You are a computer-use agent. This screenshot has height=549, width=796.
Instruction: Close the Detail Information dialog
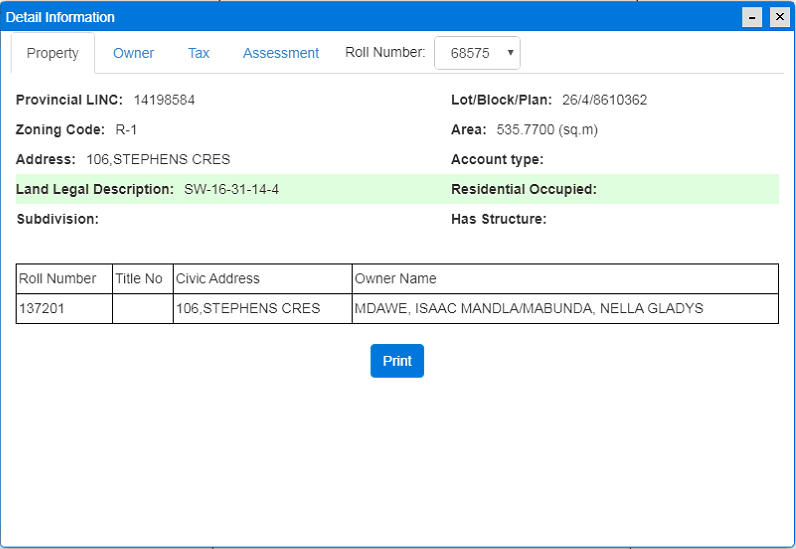[778, 17]
